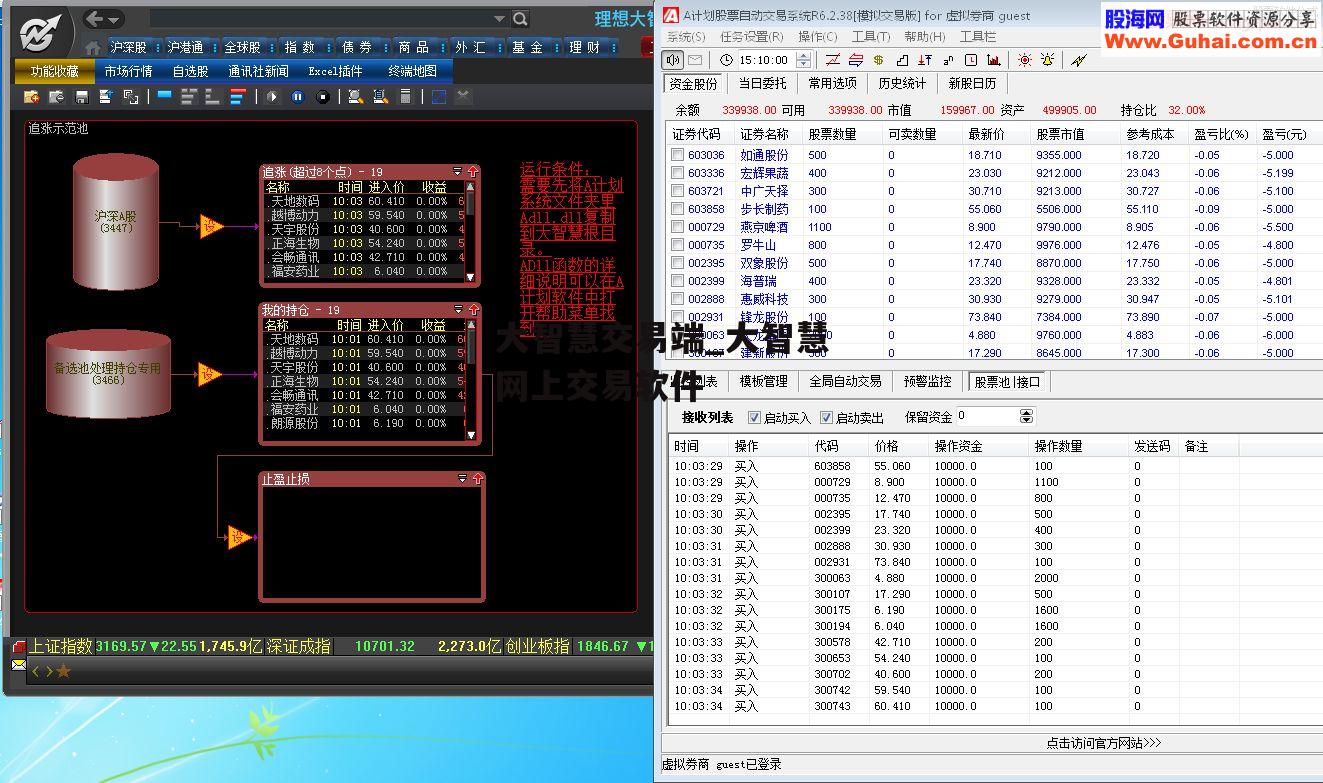Image resolution: width=1323 pixels, height=783 pixels.
Task: Click the calculator icon in 大智慧 toolbar
Action: point(405,97)
